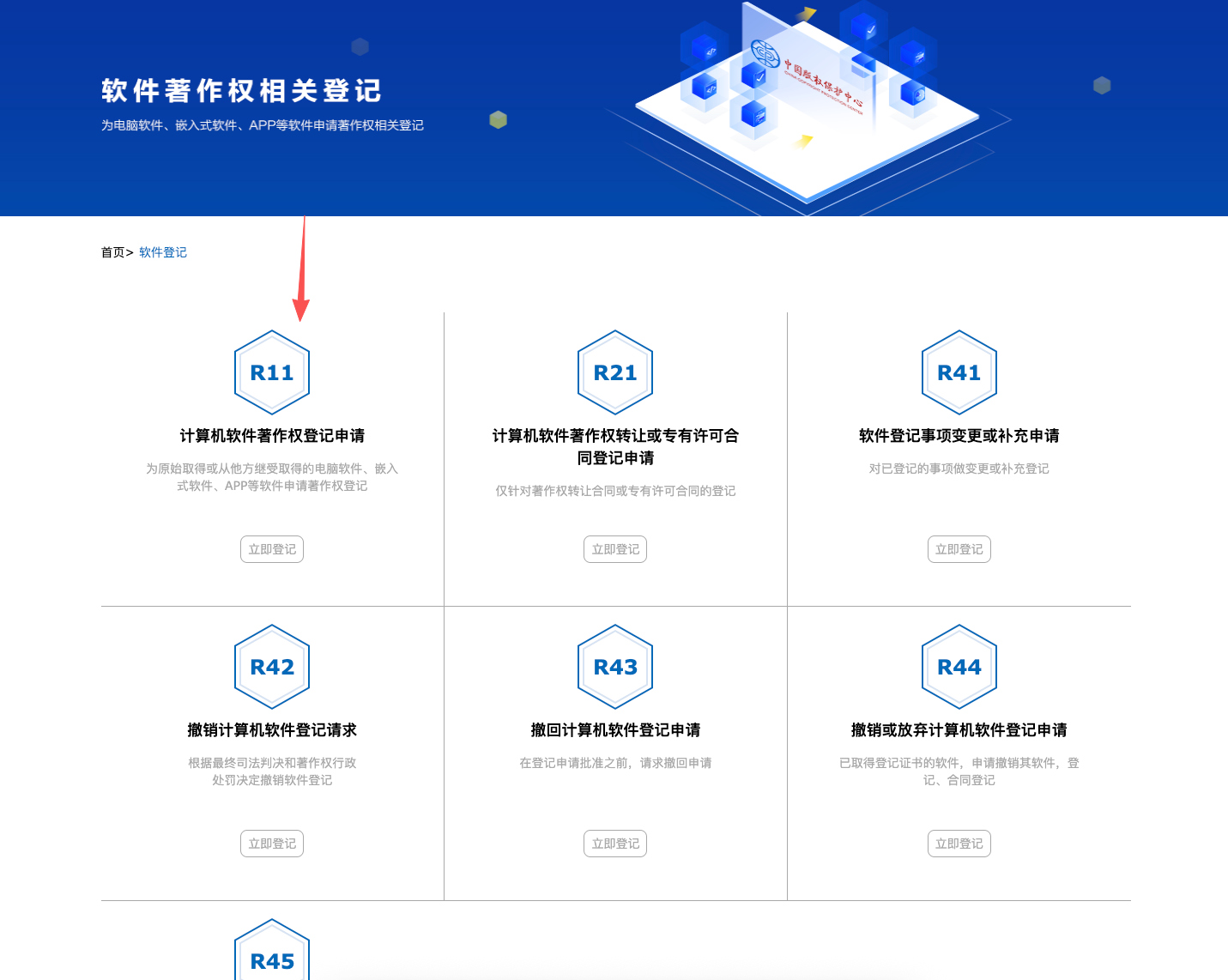This screenshot has height=980, width=1228.
Task: Click the R45 hexagon icon
Action: point(272,954)
